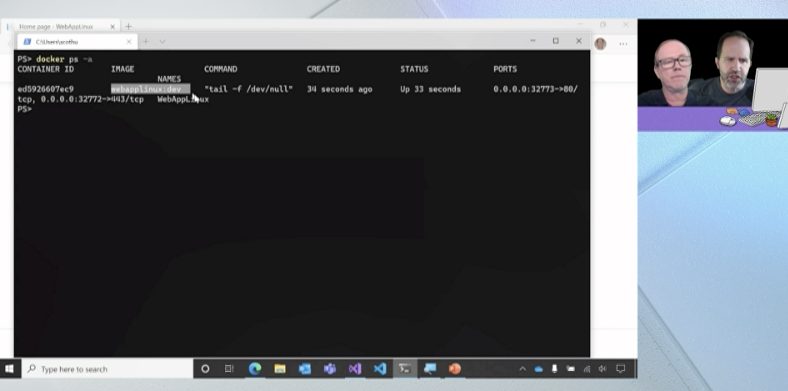Open PowerPoint from the taskbar
Screen dimensions: 788x391
tap(455, 369)
